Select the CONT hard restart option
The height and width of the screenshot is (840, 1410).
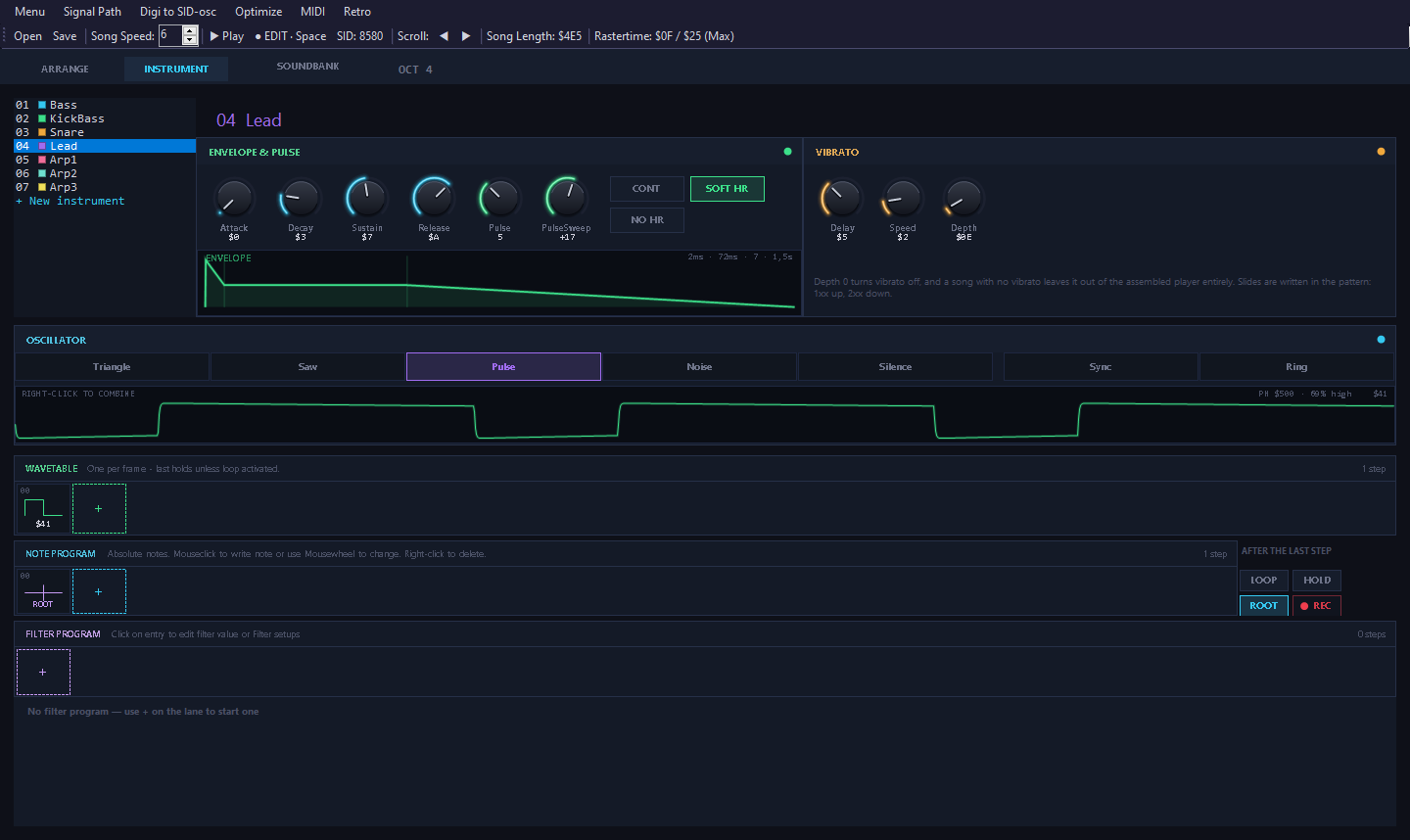pyautogui.click(x=646, y=189)
